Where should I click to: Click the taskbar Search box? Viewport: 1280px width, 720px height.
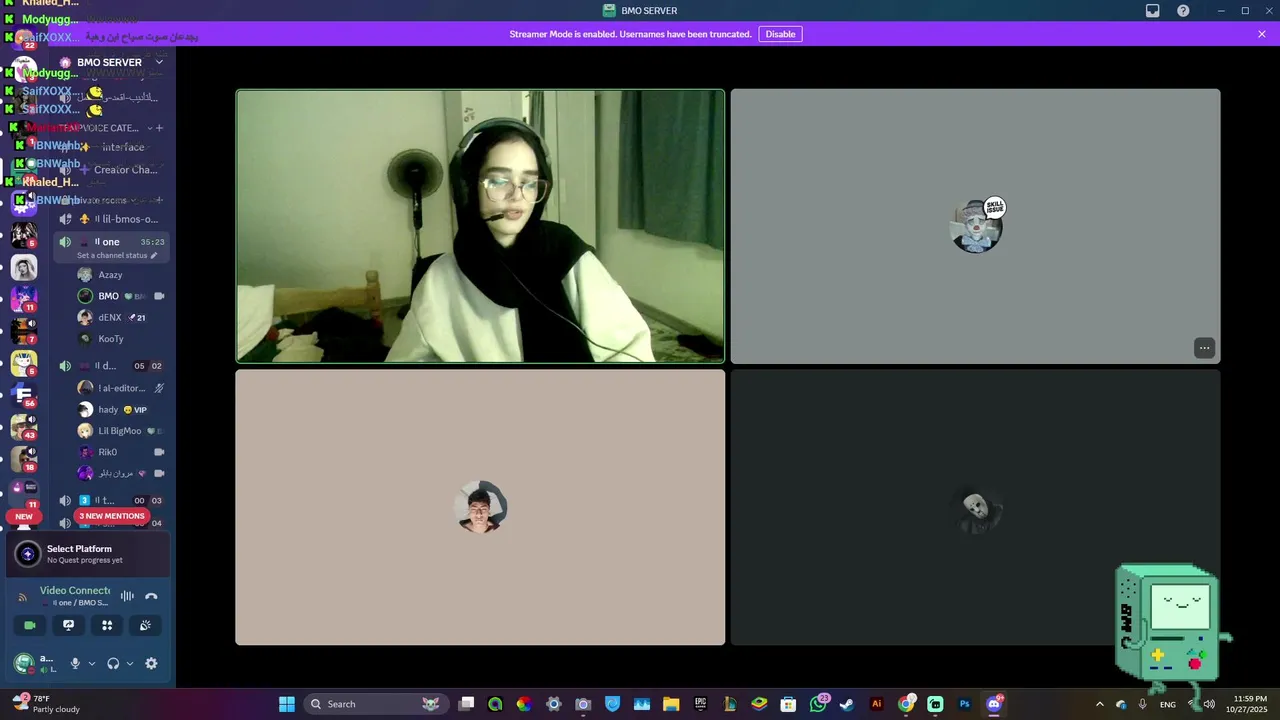[x=375, y=704]
